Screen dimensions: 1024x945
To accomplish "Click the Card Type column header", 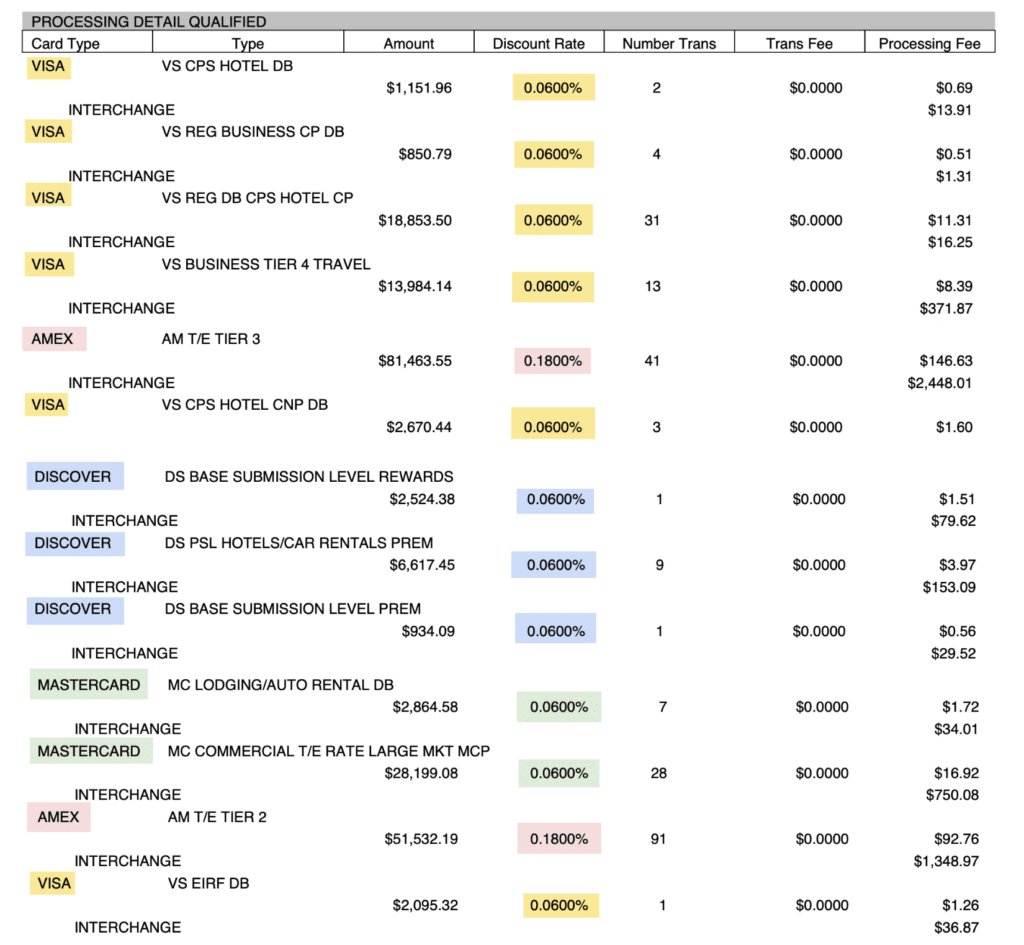I will 66,43.
